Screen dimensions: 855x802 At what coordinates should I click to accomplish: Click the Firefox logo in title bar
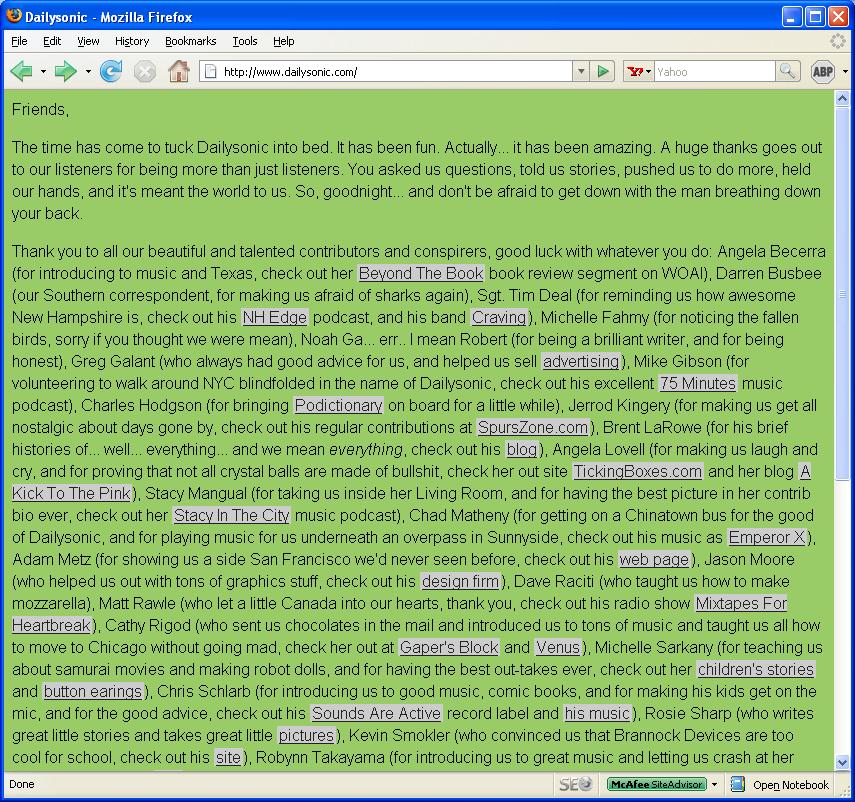(x=14, y=16)
